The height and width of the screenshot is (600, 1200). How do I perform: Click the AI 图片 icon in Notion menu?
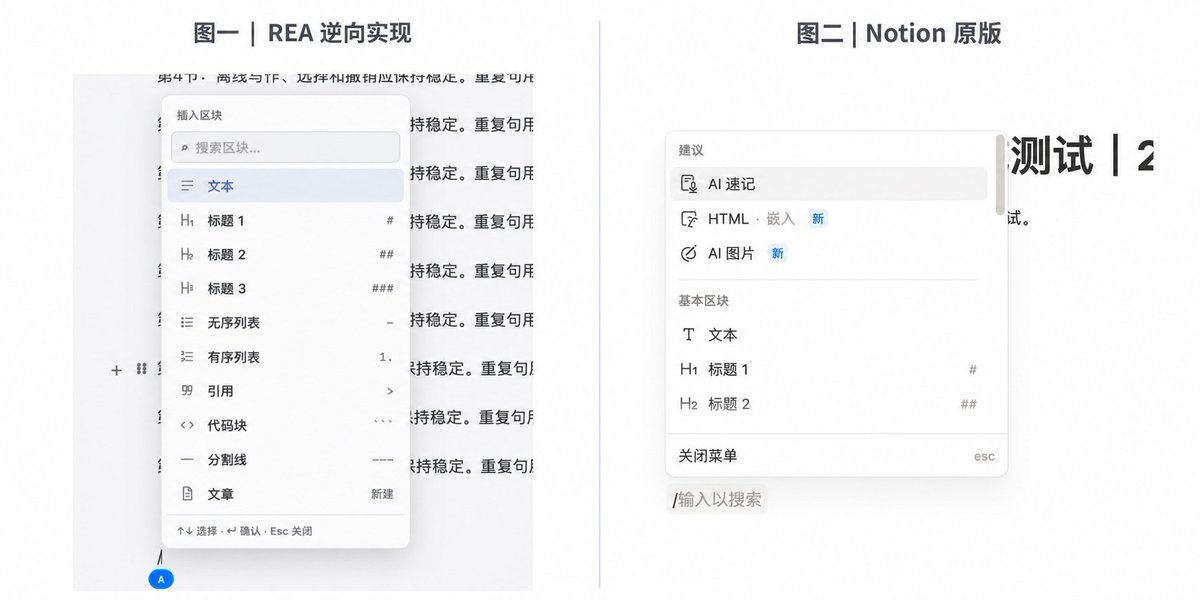pyautogui.click(x=688, y=253)
